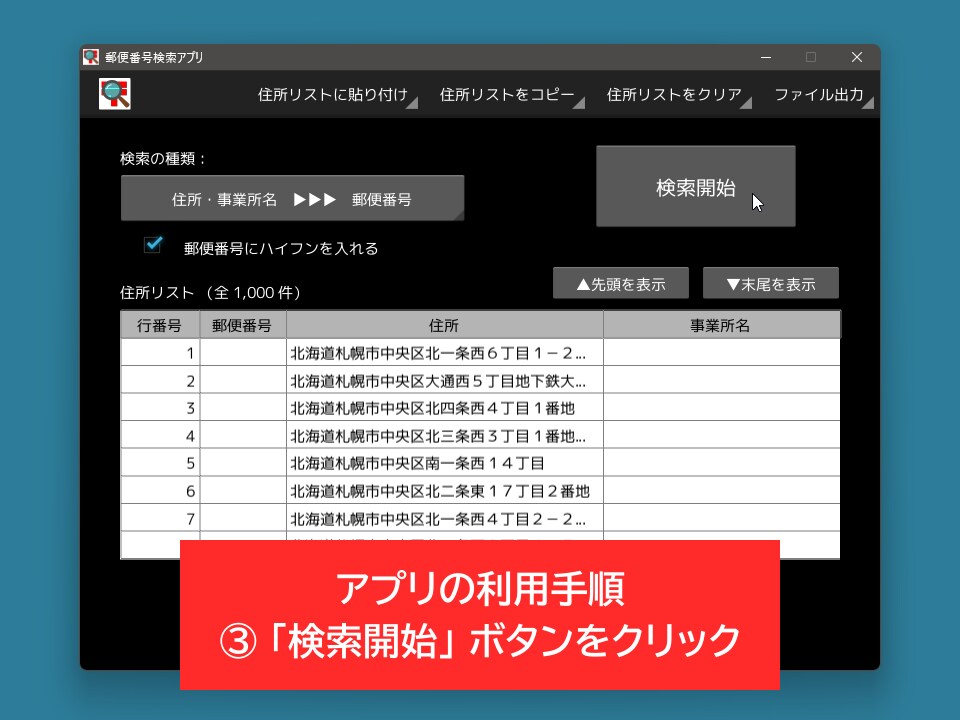Open the 住所リストをクリア menu
This screenshot has height=720, width=960.
tap(677, 95)
